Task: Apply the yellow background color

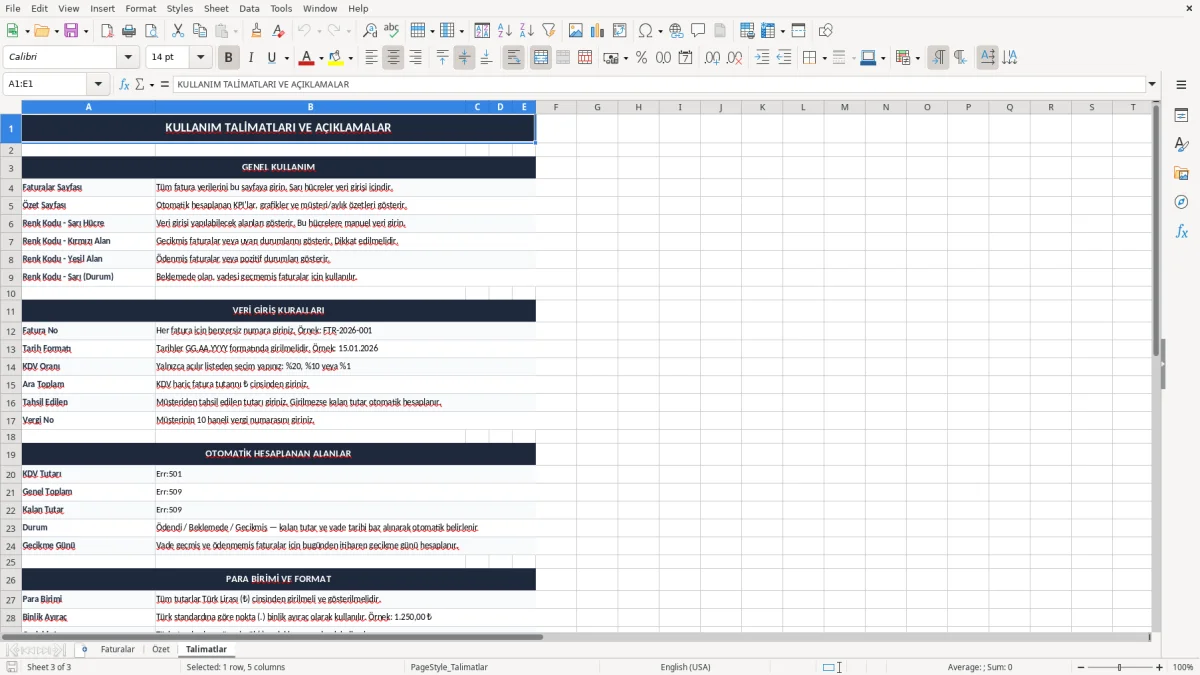Action: click(336, 58)
